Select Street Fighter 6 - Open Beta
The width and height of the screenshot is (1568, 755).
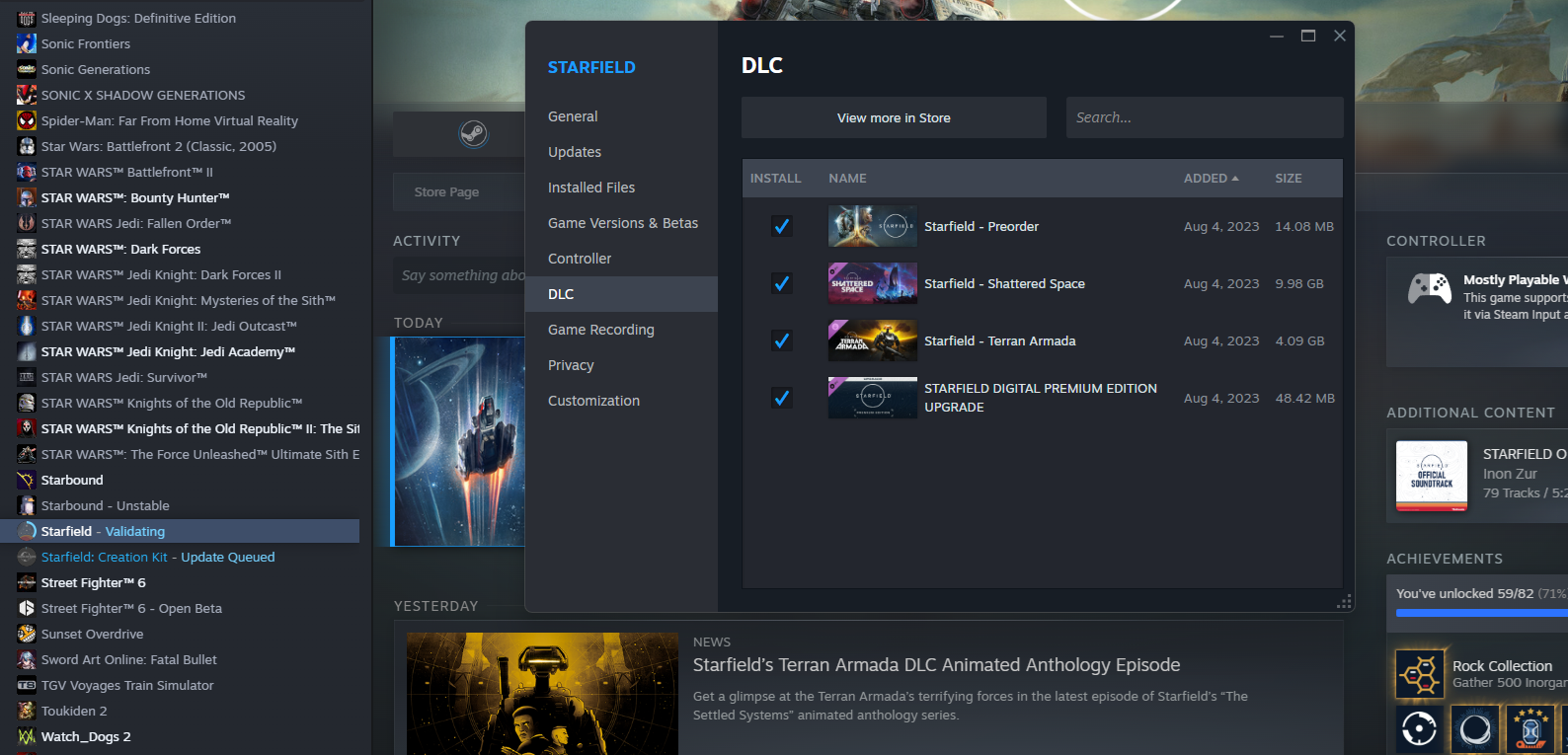click(x=131, y=608)
